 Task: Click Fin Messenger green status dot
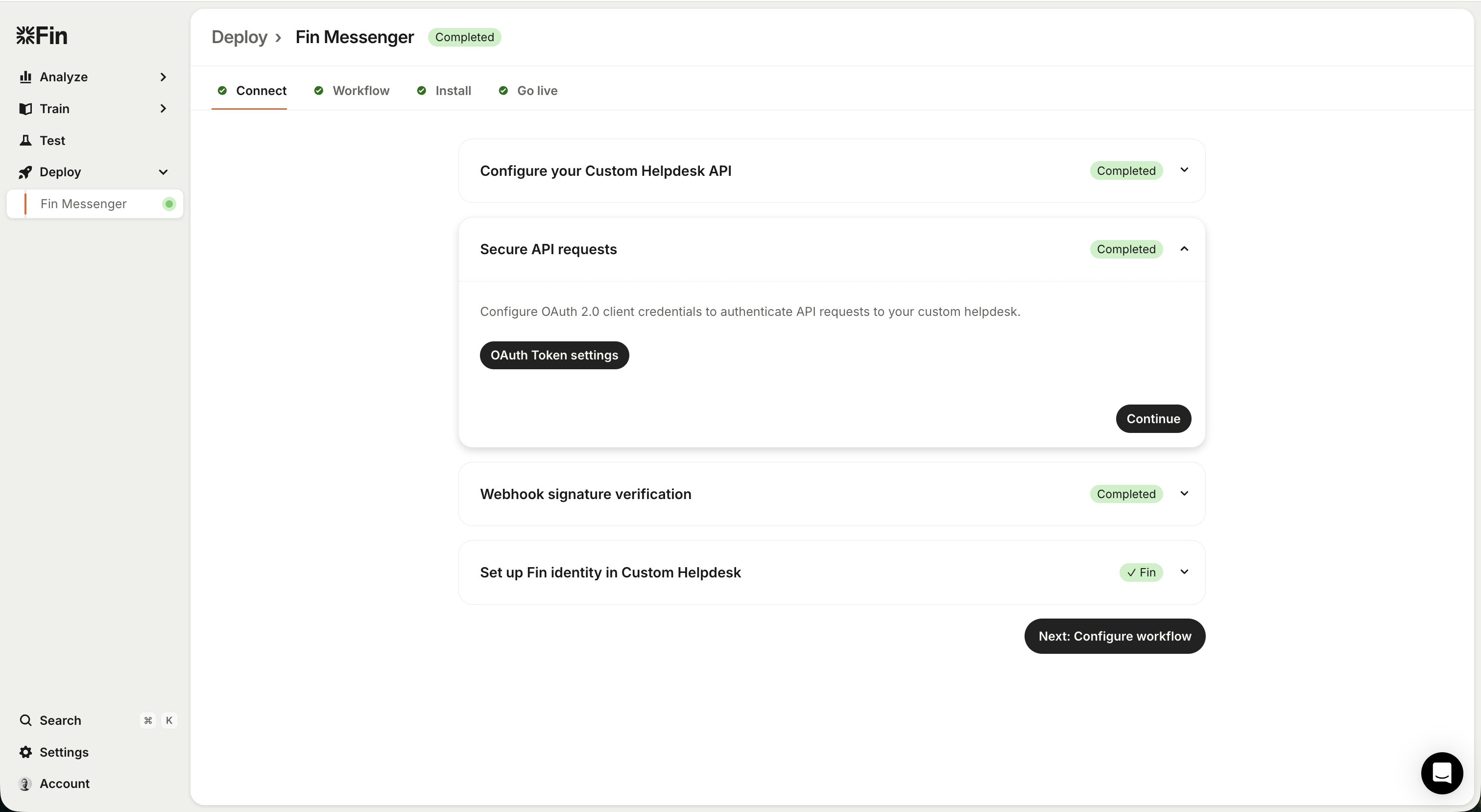point(168,204)
